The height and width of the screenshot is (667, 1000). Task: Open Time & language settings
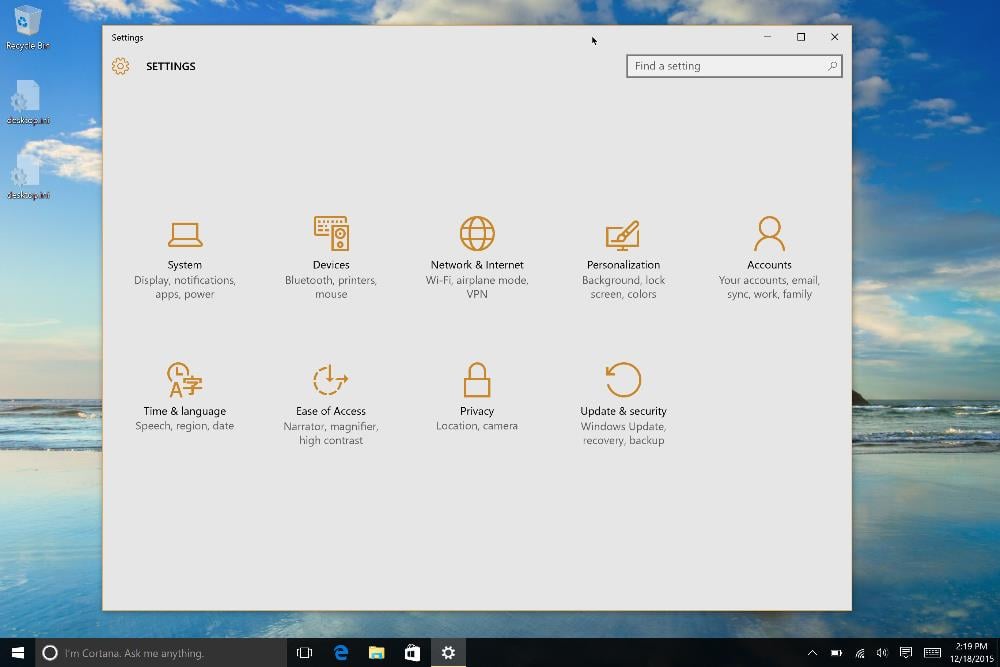click(x=185, y=398)
